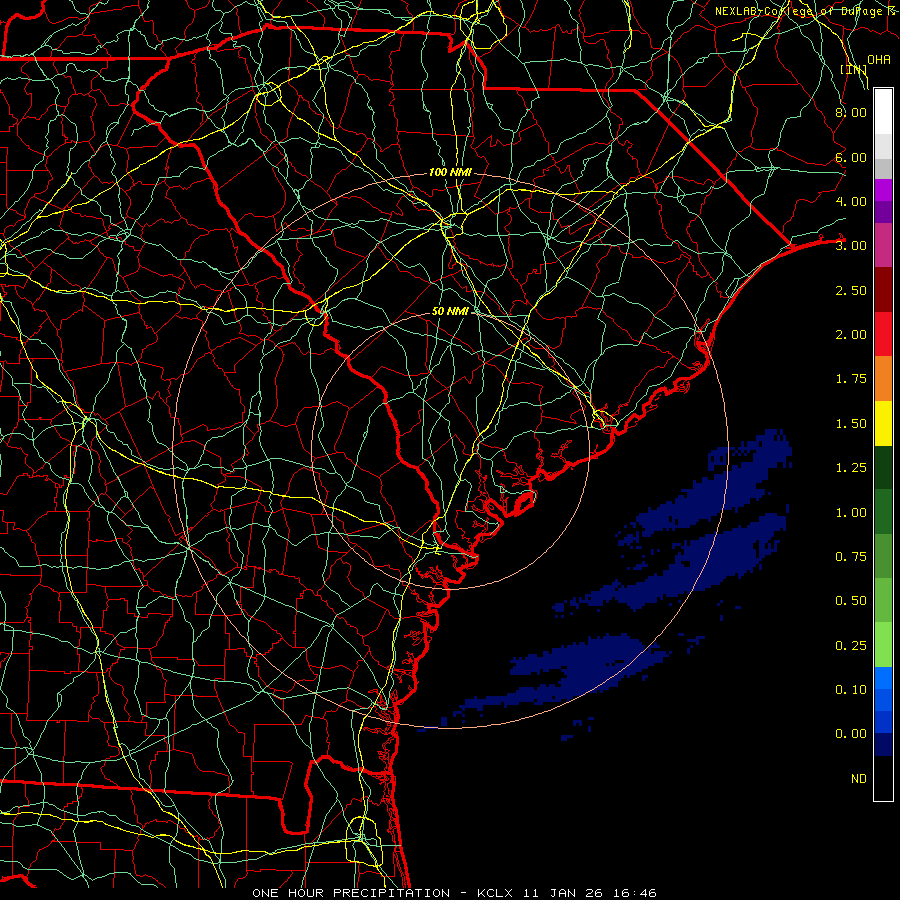Screen dimensions: 900x900
Task: Click the 0.00 legend value
Action: coord(851,734)
